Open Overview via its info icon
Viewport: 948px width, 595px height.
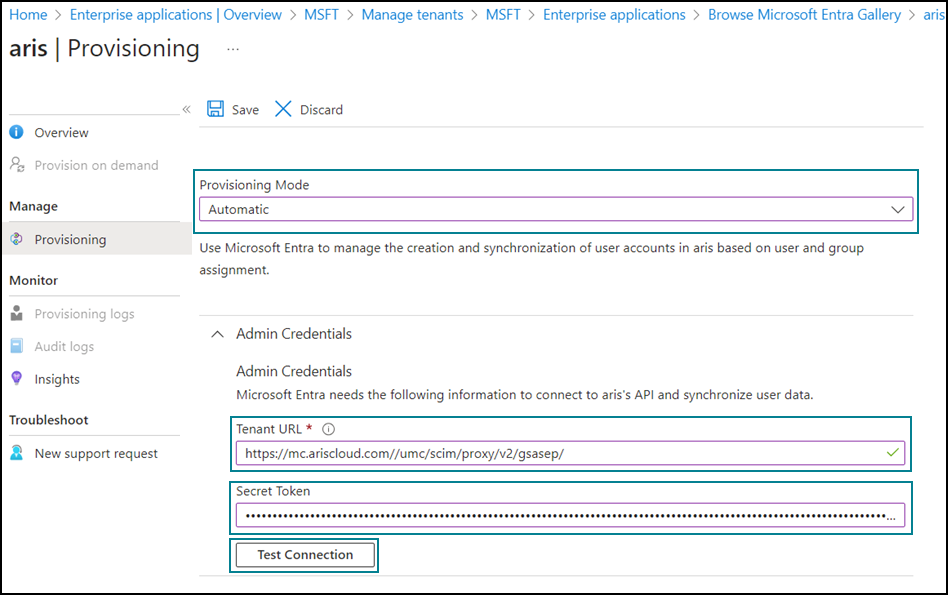point(16,132)
